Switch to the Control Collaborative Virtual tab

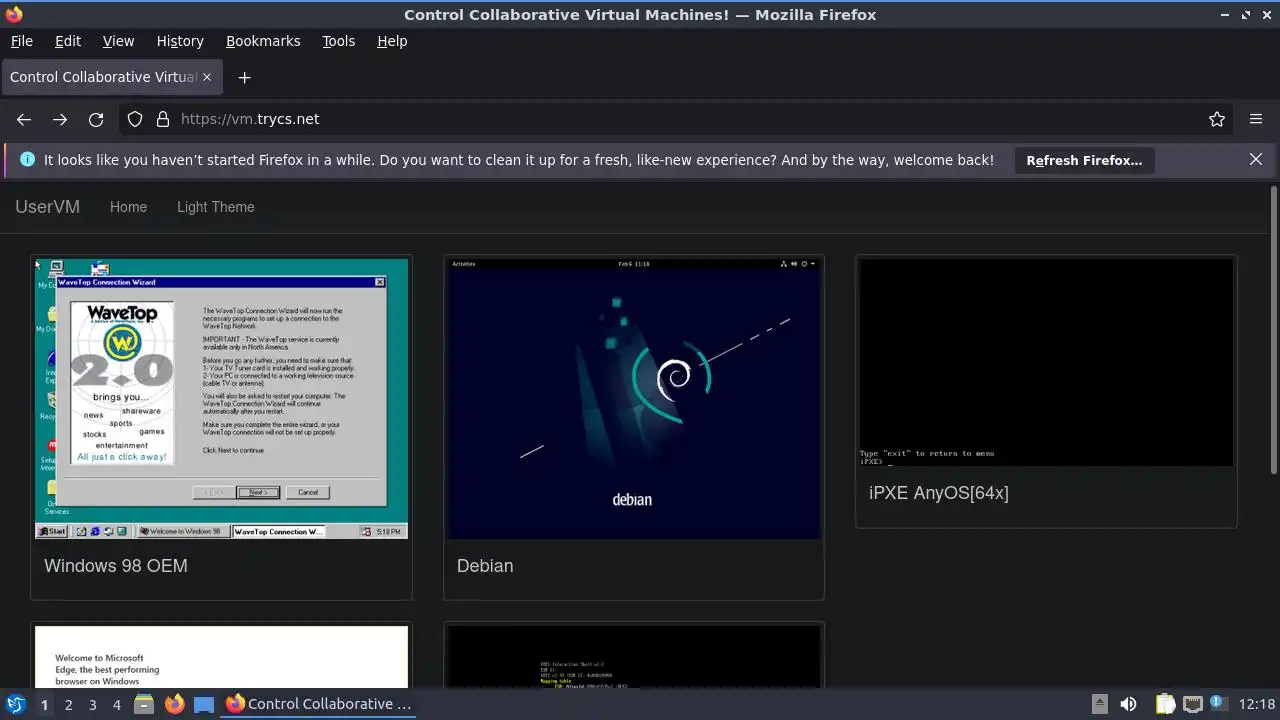point(110,77)
